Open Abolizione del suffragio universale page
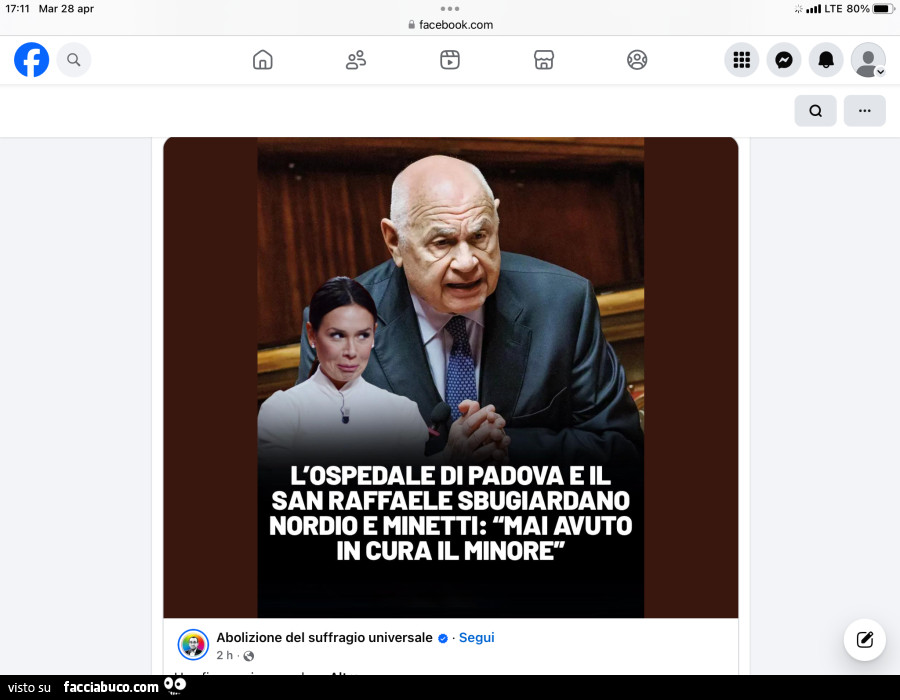 pos(324,637)
